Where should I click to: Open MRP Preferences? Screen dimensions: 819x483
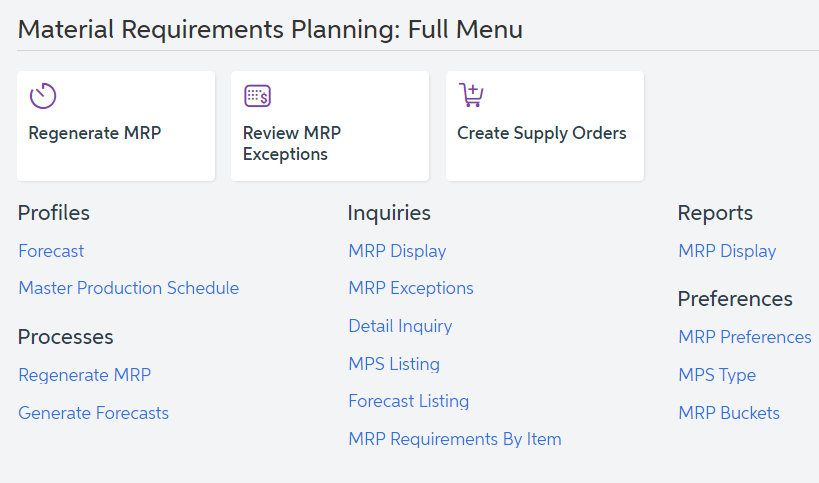[x=745, y=337]
